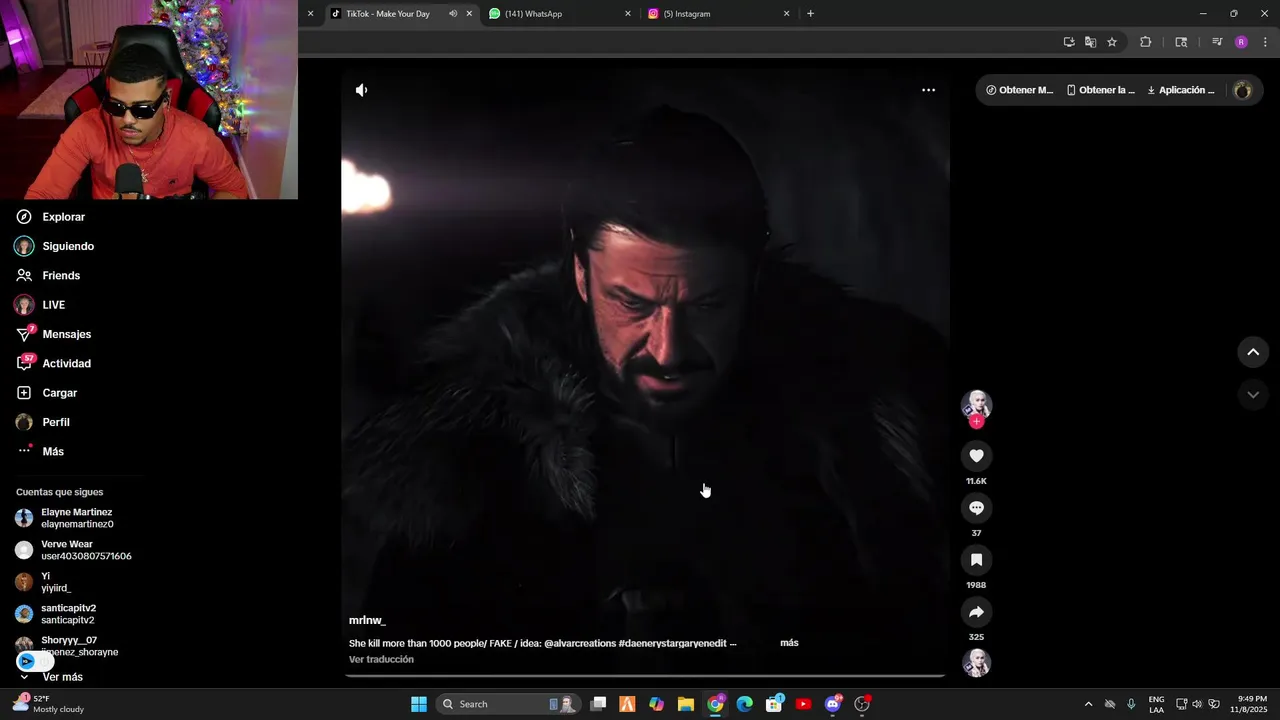Screen dimensions: 1280x720
Task: Close the Instagram browser tab
Action: (786, 14)
